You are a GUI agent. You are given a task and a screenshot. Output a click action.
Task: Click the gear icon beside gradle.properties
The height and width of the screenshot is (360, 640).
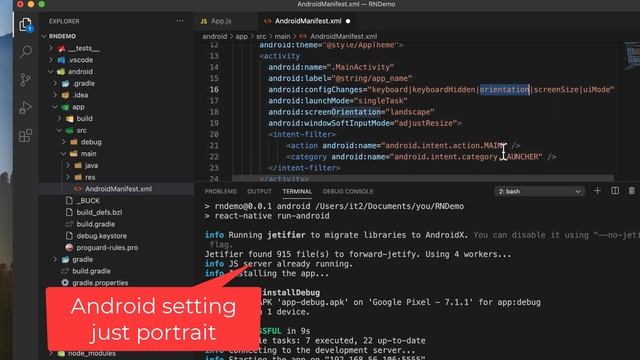[65, 282]
